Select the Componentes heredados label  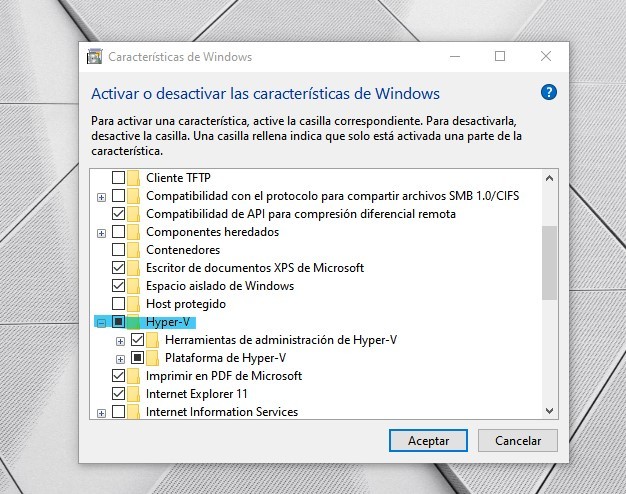(212, 232)
